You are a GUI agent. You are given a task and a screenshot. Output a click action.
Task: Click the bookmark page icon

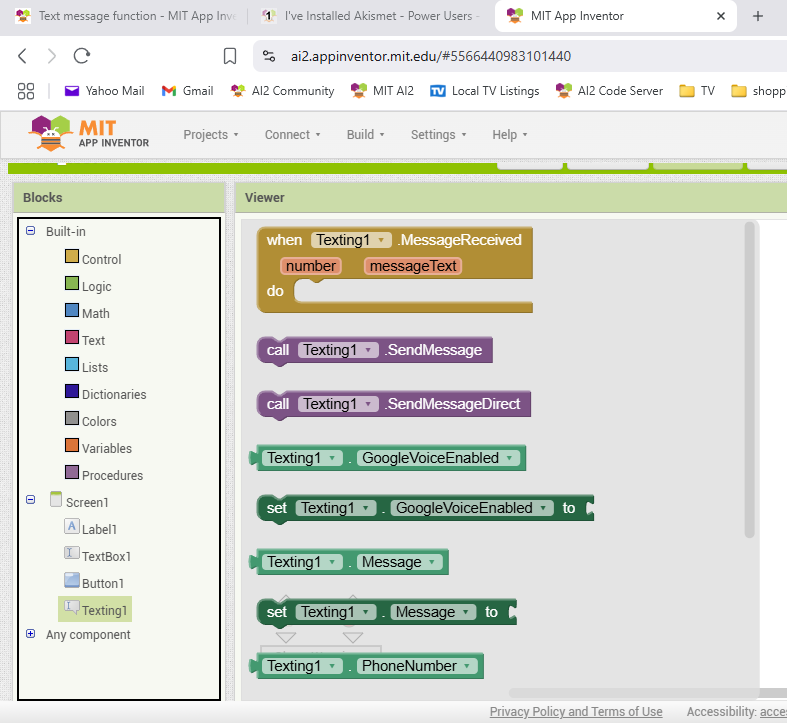(x=230, y=56)
